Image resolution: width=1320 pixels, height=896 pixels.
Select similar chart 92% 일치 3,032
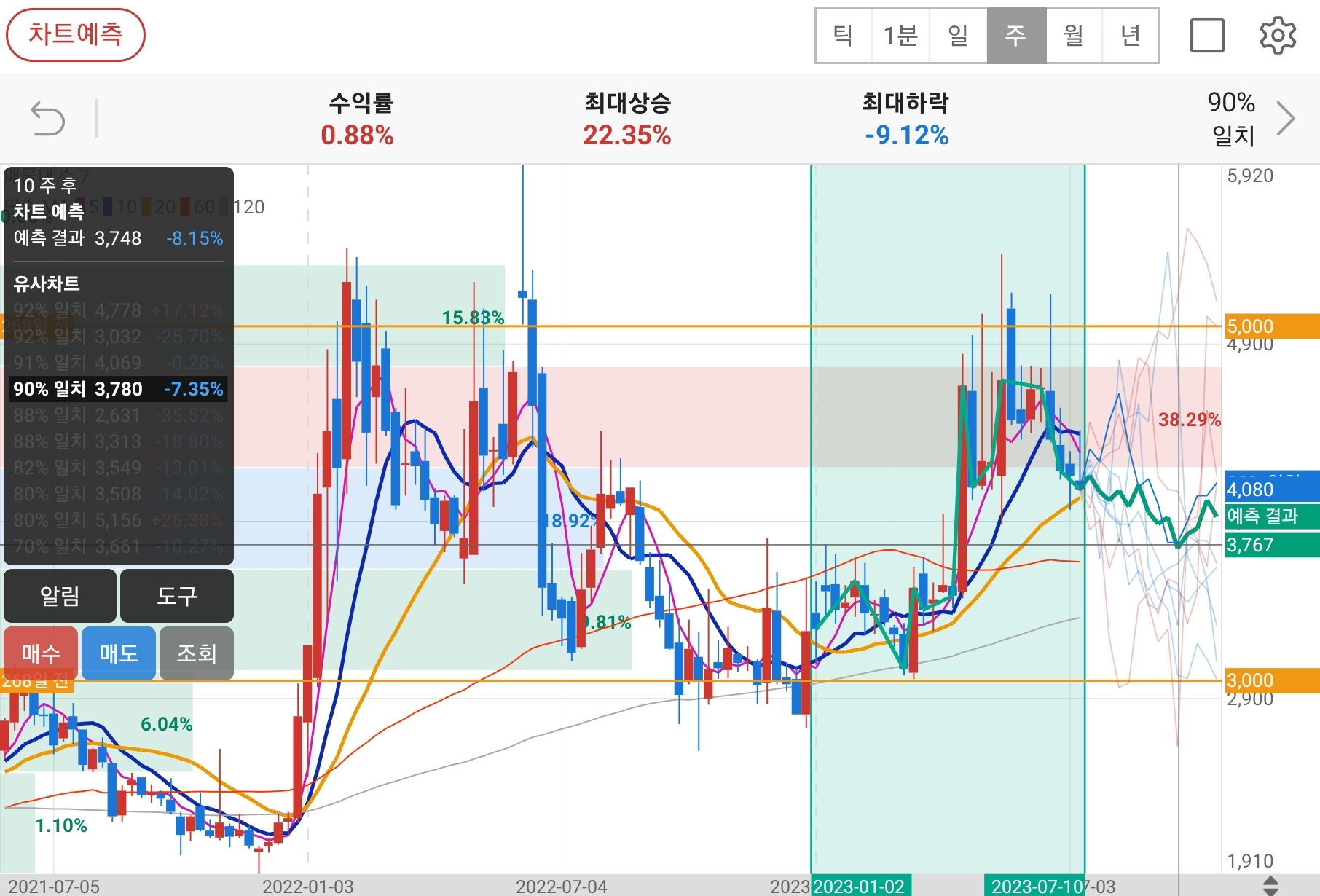[x=119, y=337]
